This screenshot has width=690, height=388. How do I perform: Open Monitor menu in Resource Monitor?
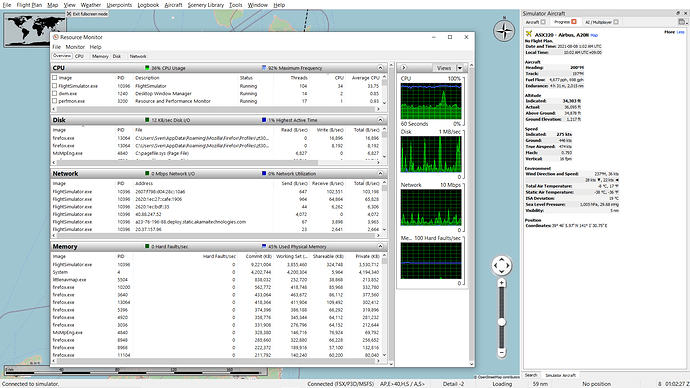(75, 47)
